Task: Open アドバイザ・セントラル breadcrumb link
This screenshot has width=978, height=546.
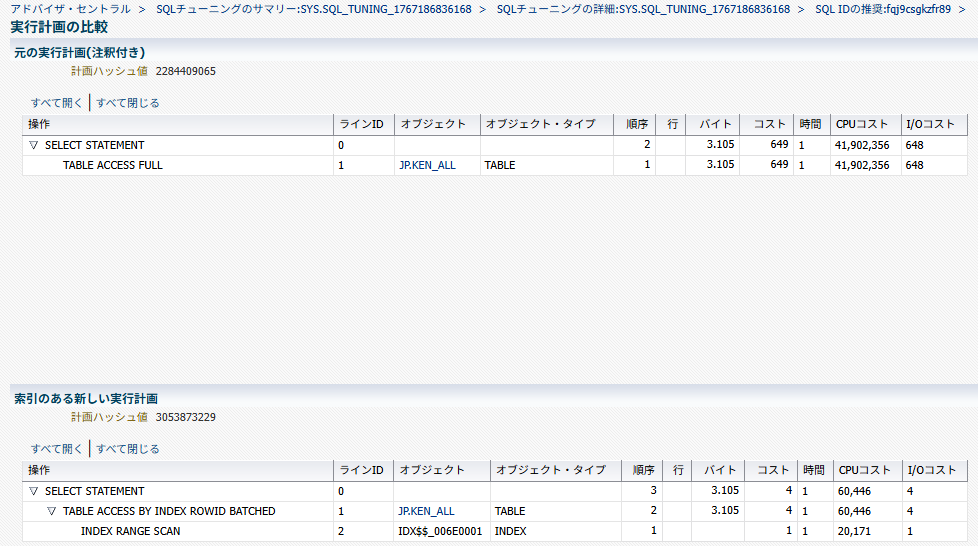Action: [70, 9]
